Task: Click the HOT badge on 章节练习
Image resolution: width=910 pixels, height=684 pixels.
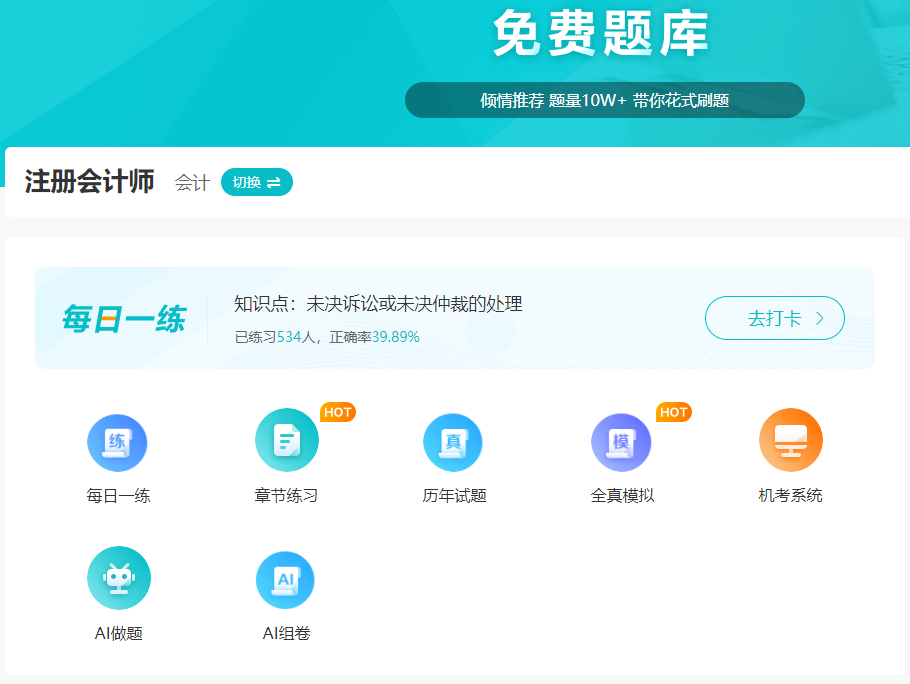Action: click(338, 411)
